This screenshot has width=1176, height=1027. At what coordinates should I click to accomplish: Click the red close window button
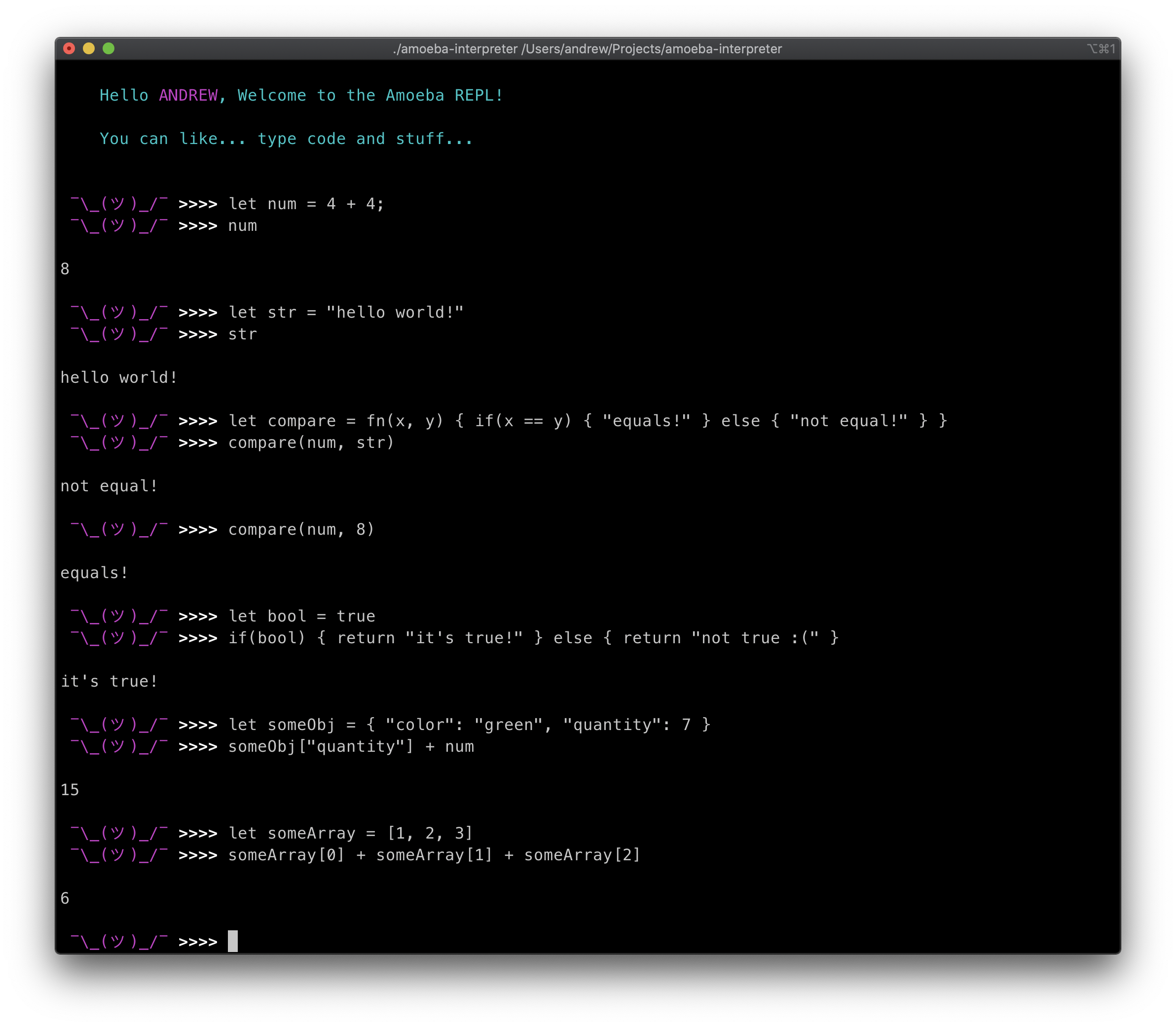(70, 49)
